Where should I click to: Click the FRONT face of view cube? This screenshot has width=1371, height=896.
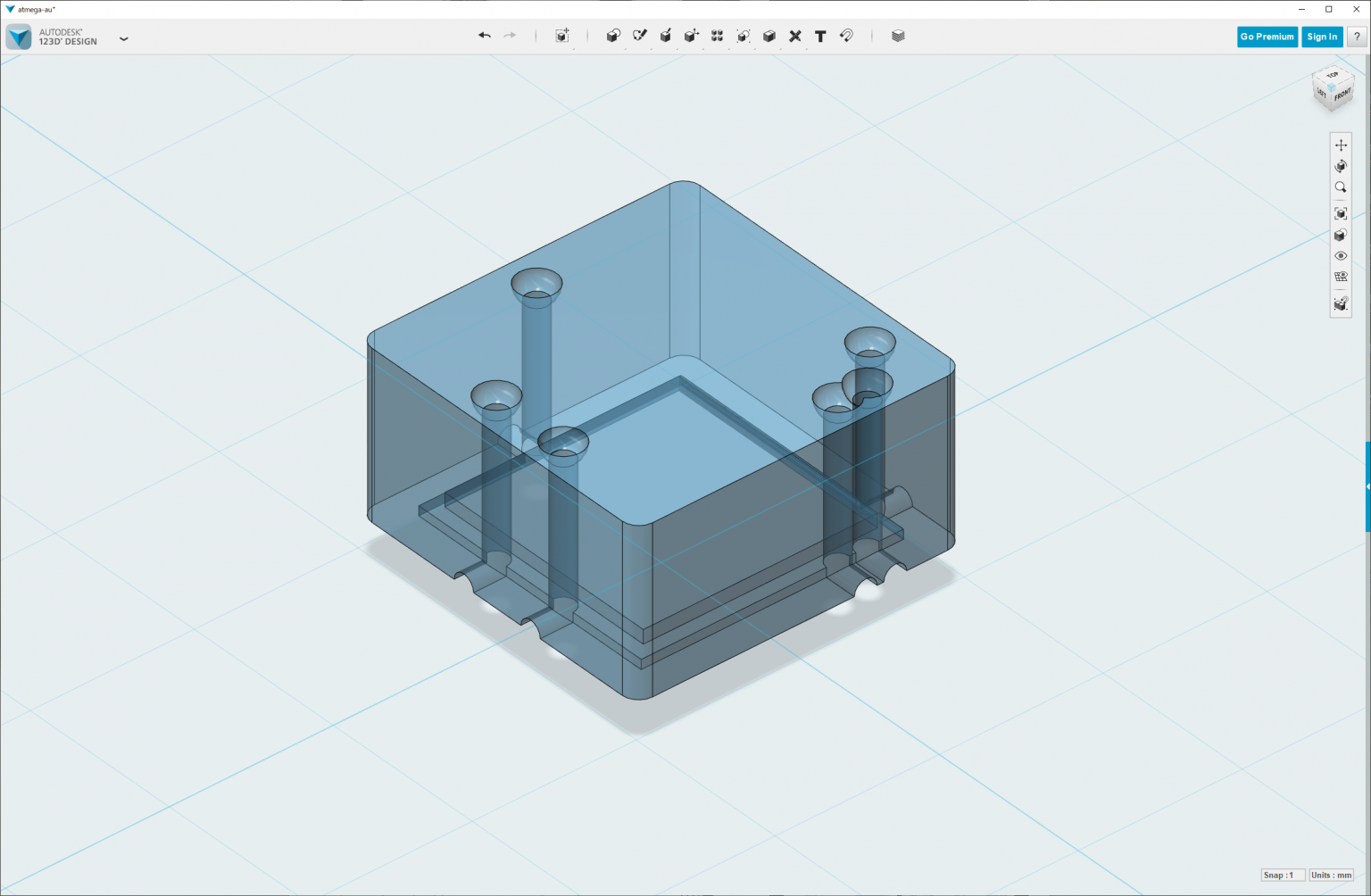[x=1342, y=95]
